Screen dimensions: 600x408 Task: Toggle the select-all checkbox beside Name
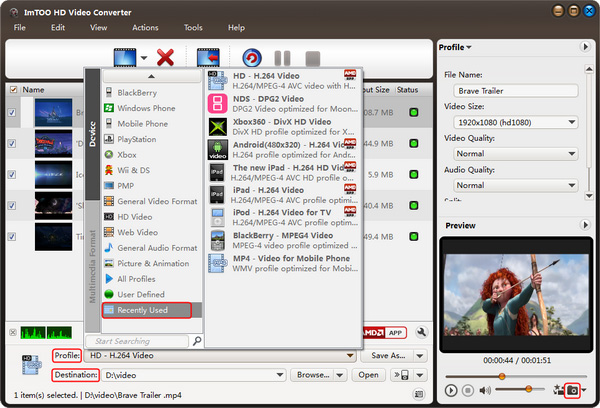[x=13, y=90]
